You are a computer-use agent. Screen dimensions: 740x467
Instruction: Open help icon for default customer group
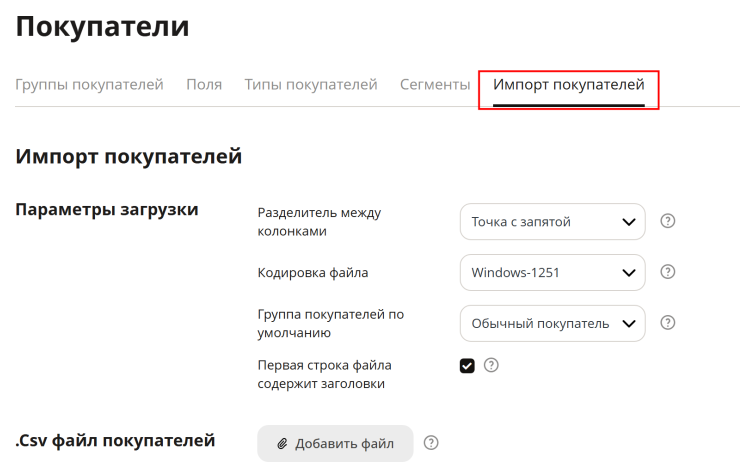667,323
